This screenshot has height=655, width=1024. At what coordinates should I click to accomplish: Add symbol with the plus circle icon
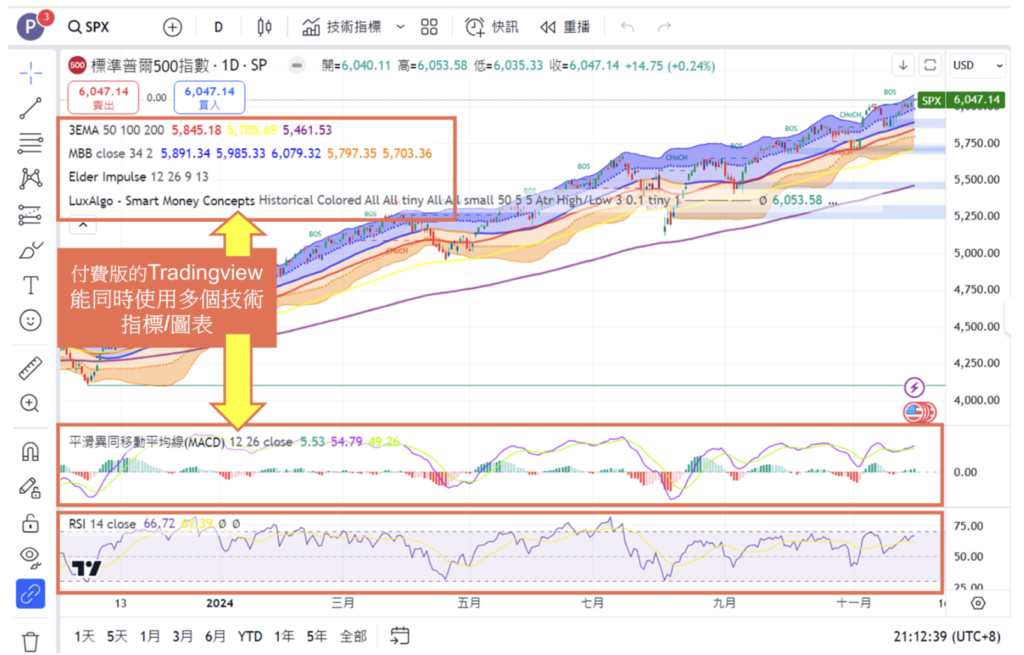(172, 27)
